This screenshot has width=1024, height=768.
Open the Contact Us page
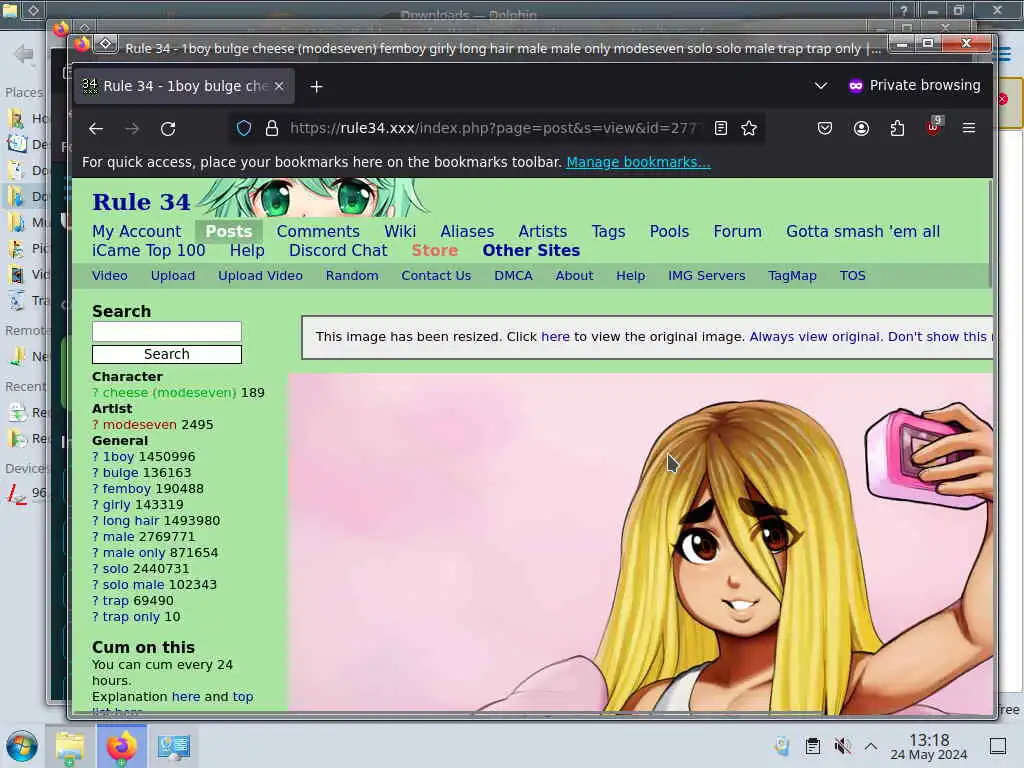[x=436, y=276]
